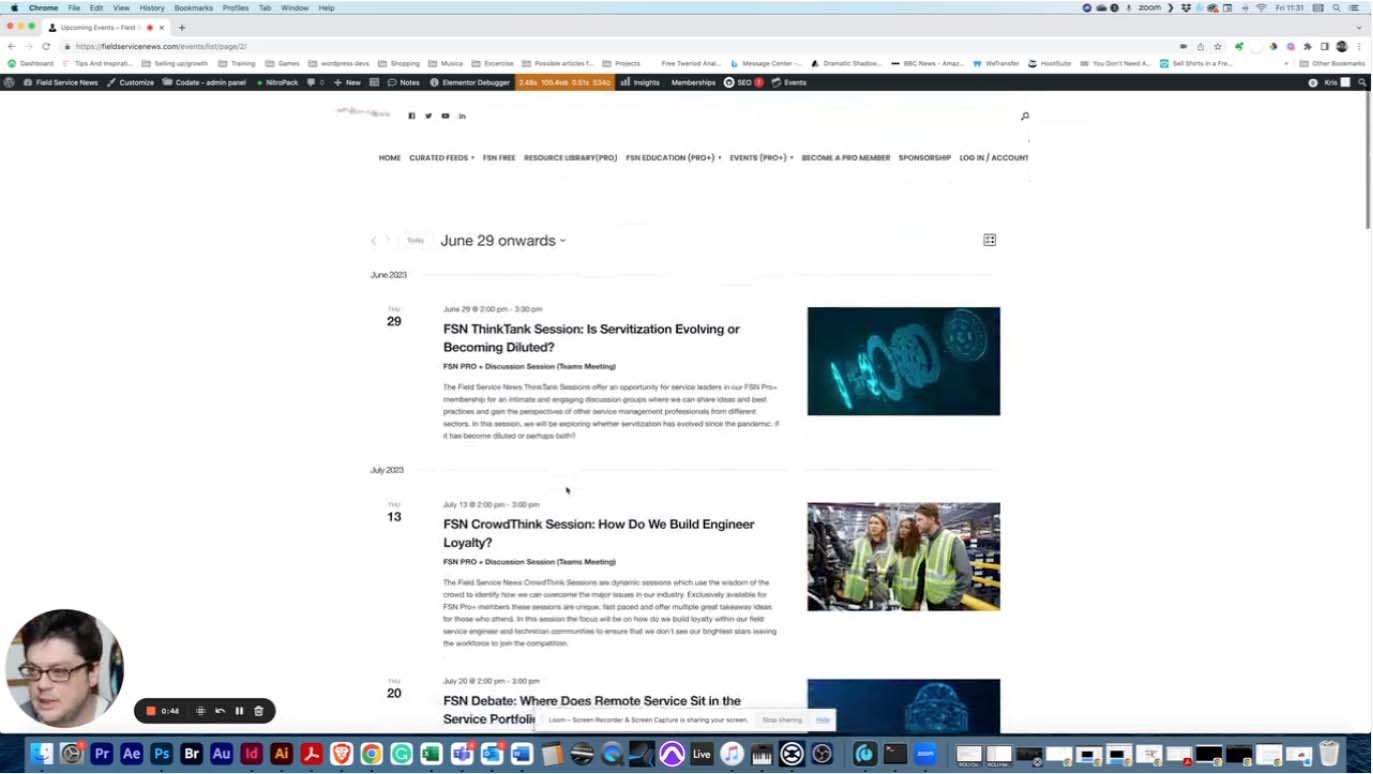The height and width of the screenshot is (774, 1373).
Task: Click the site search magnifier icon
Action: (1024, 116)
